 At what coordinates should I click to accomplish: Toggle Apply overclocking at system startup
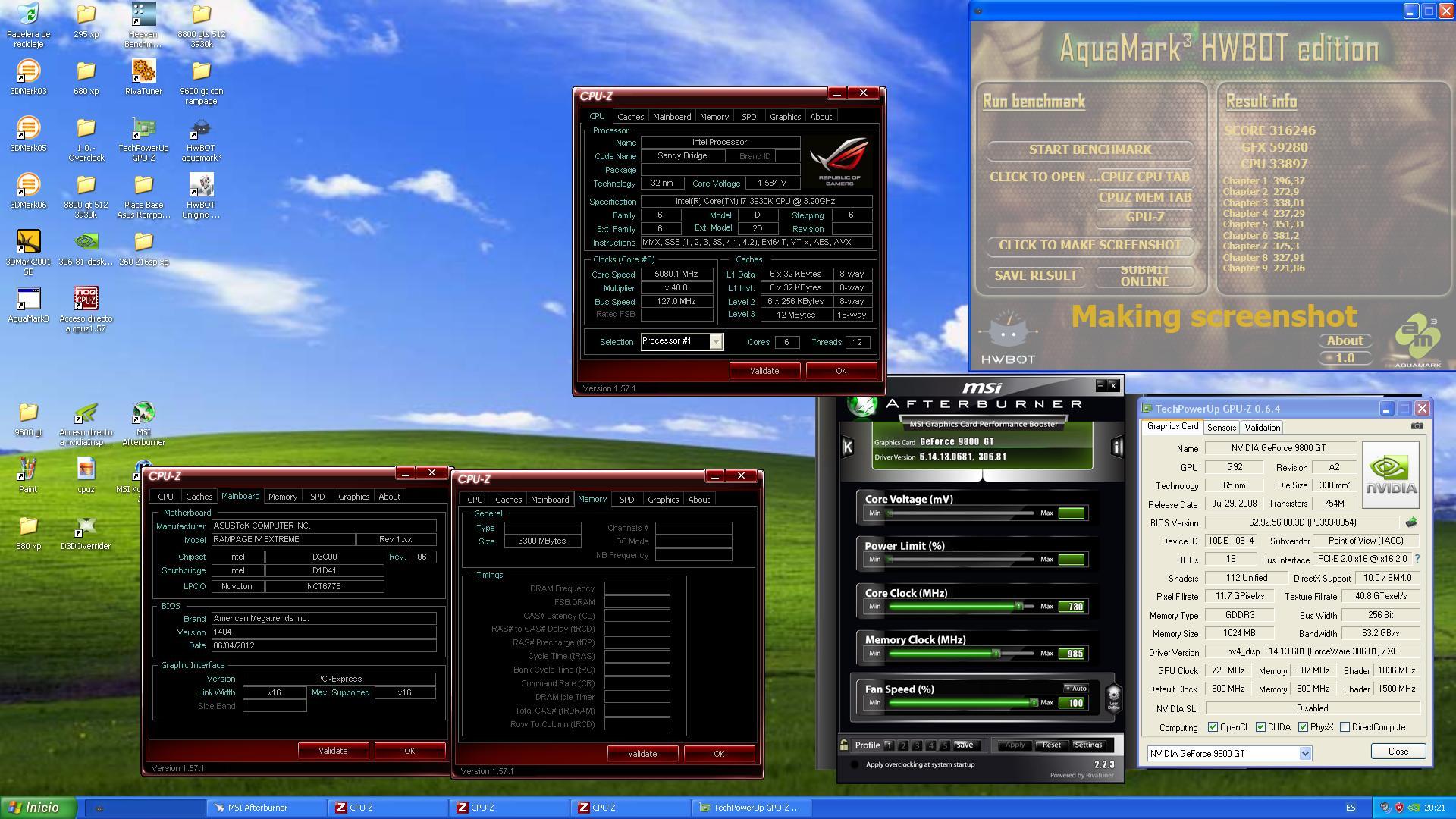tap(855, 764)
